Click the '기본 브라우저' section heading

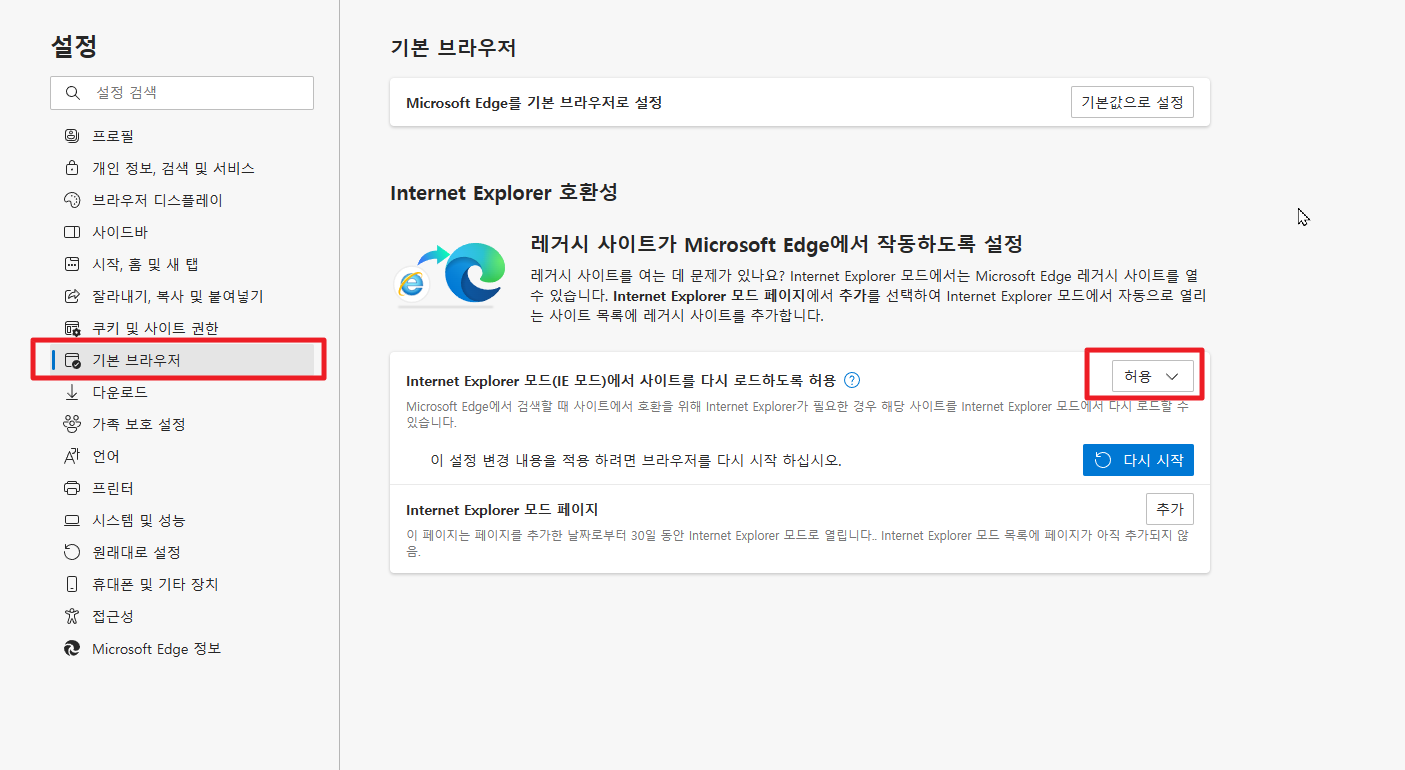(x=453, y=47)
